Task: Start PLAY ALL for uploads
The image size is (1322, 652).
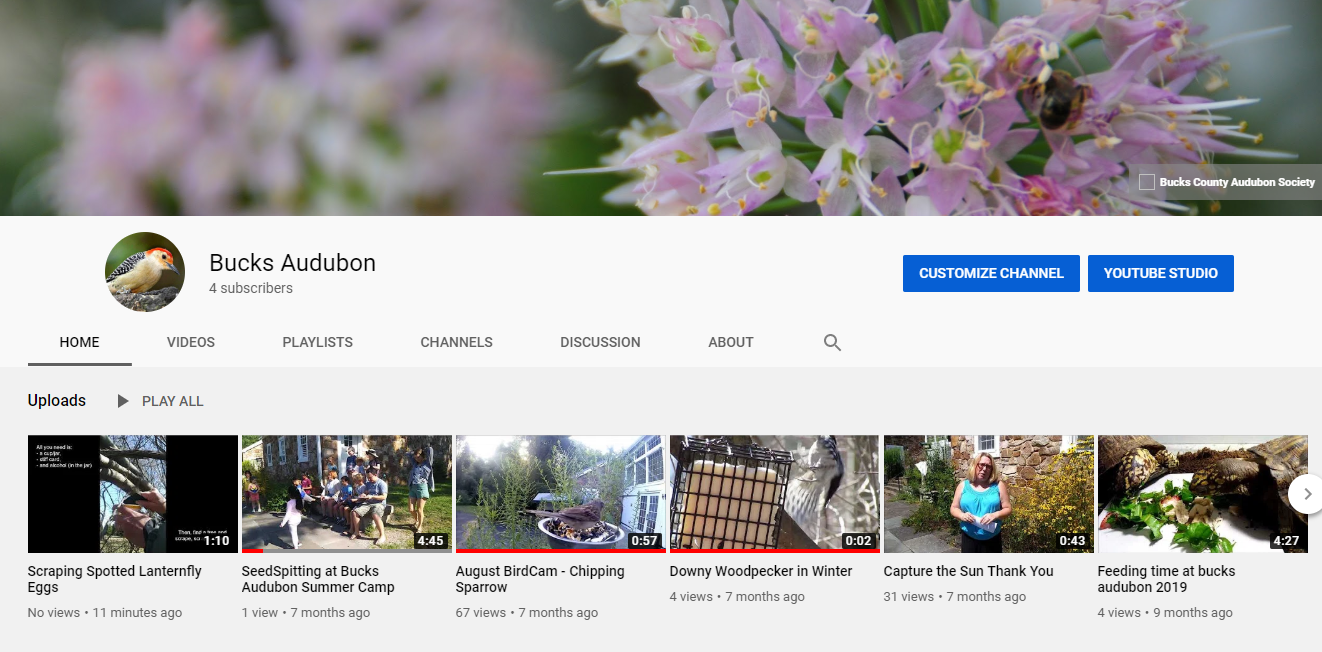Action: pos(160,401)
